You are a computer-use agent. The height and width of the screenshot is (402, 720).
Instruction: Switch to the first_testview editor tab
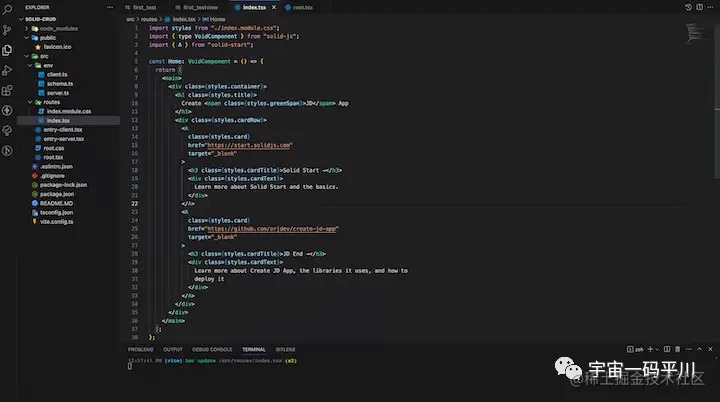(x=200, y=7)
